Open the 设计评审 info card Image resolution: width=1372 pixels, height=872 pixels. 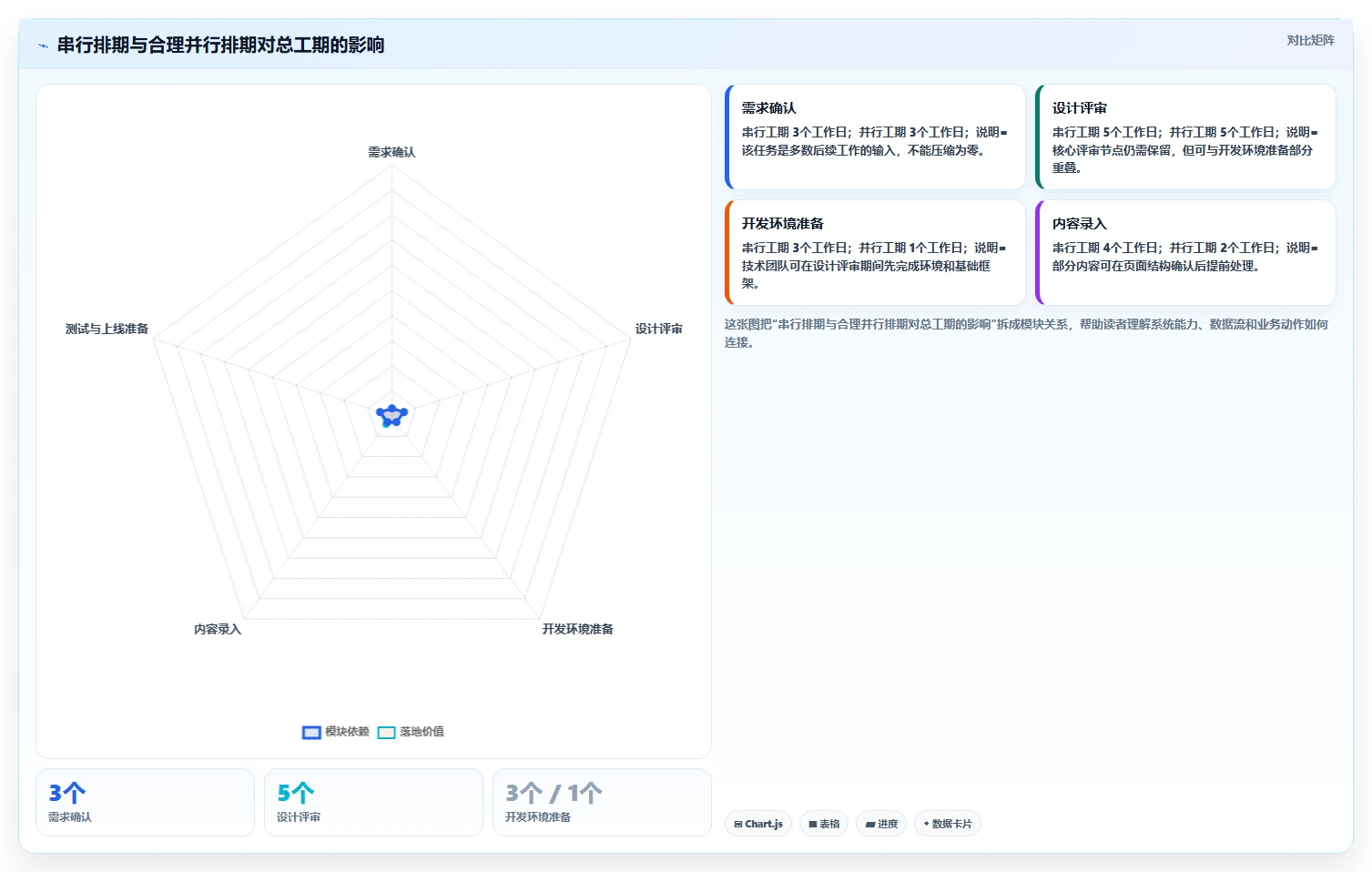click(1185, 137)
